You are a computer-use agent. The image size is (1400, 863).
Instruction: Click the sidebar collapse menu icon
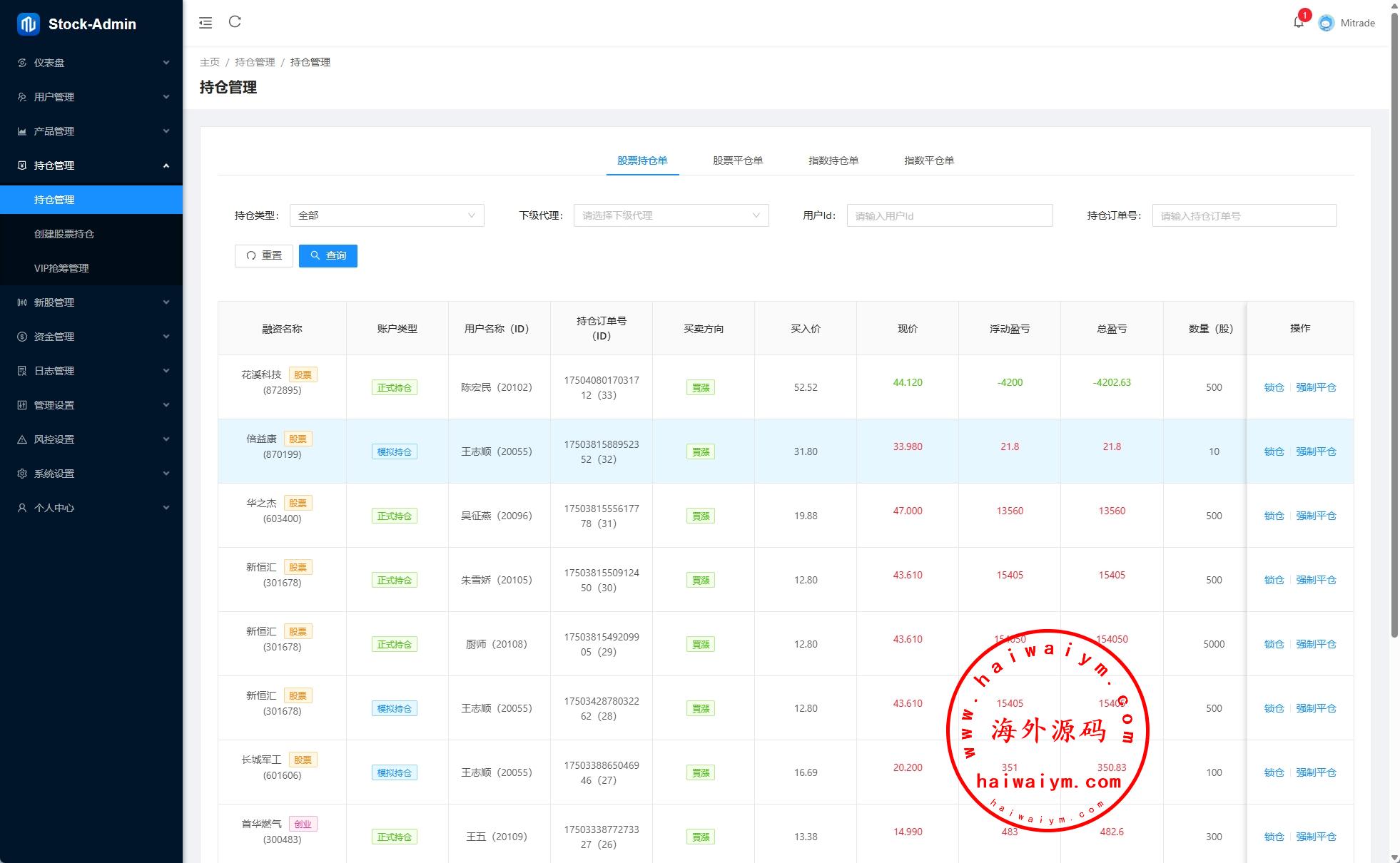click(x=206, y=23)
